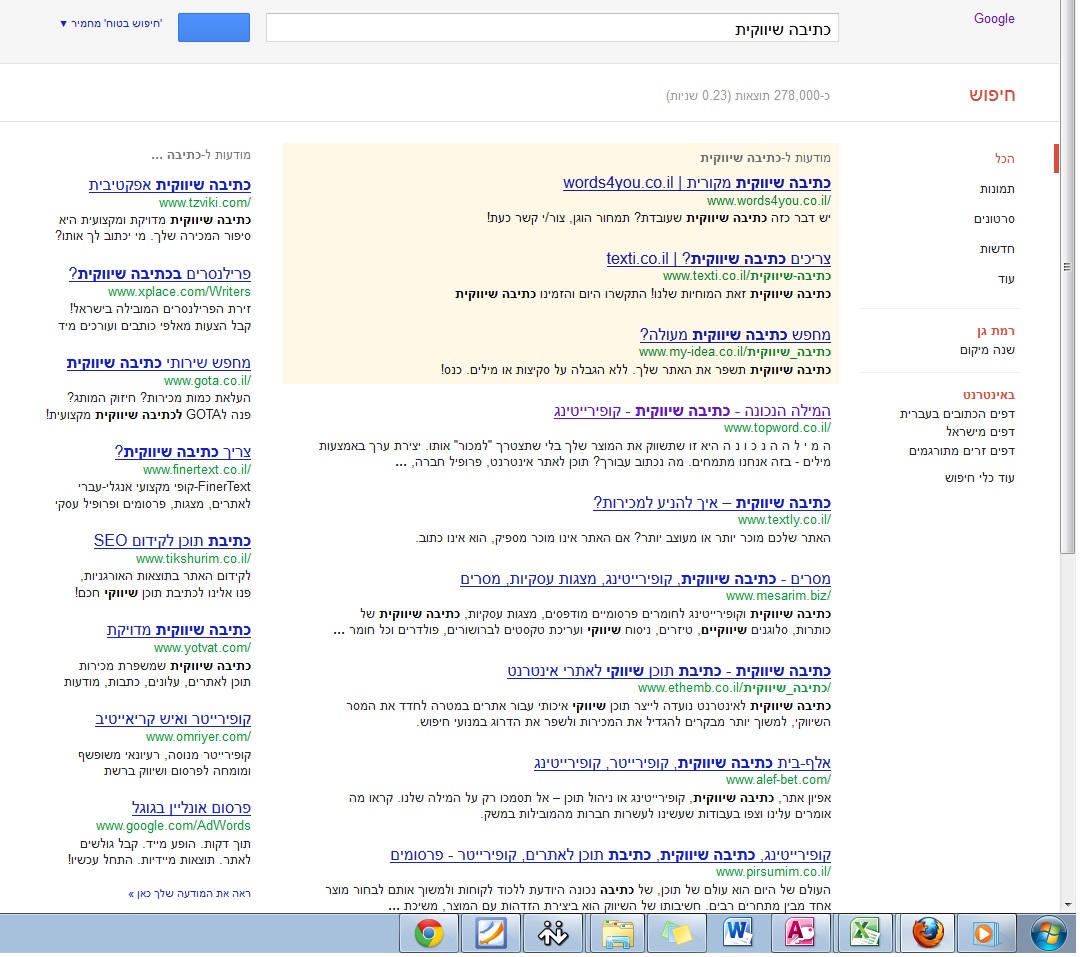Open 'מחפש שירותי כתיבה שיווקית' side ad
Image resolution: width=1080 pixels, height=957 pixels.
coord(158,363)
